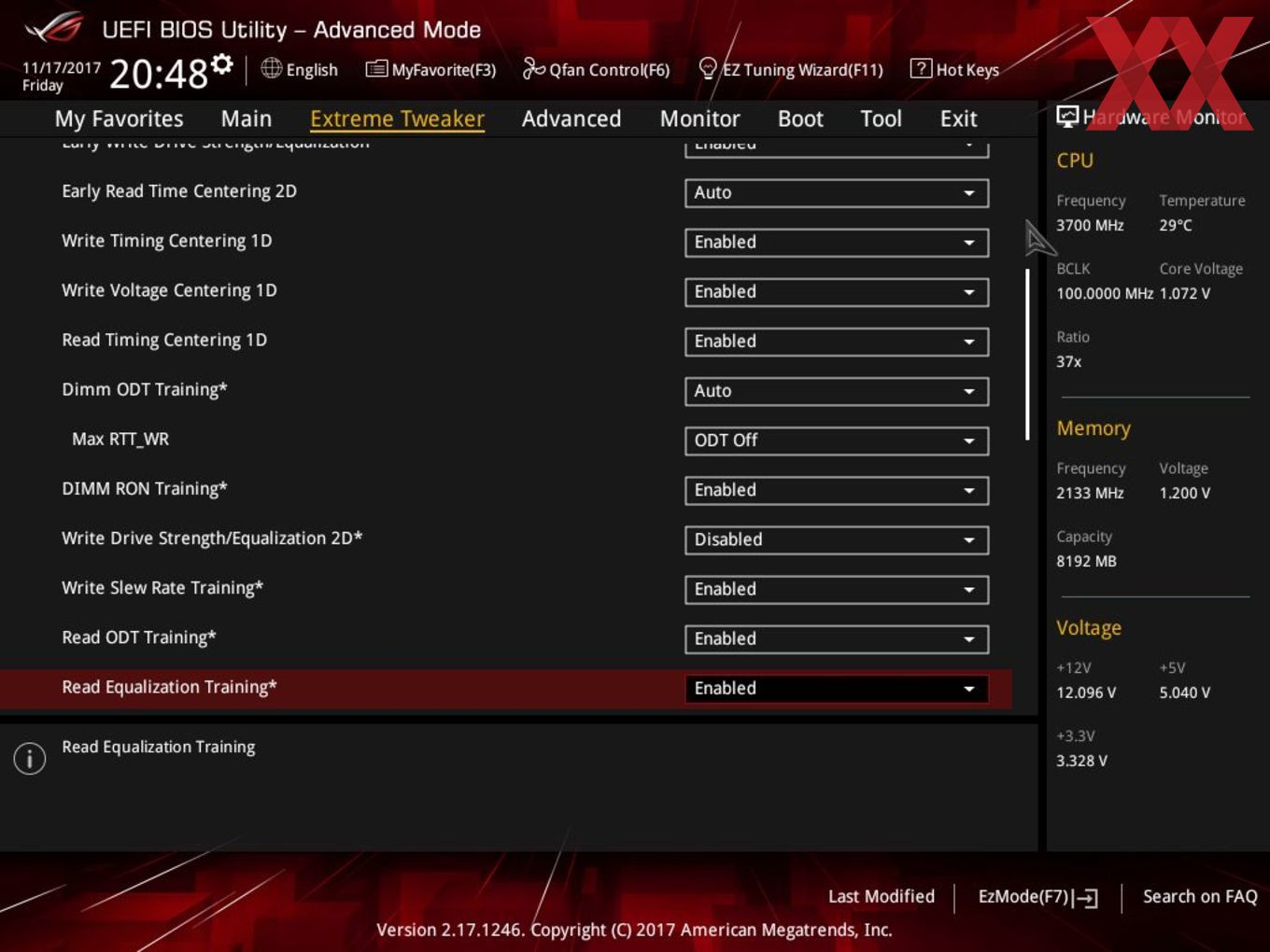1270x952 pixels.
Task: Select the Max RTT_WR label
Action: (120, 439)
